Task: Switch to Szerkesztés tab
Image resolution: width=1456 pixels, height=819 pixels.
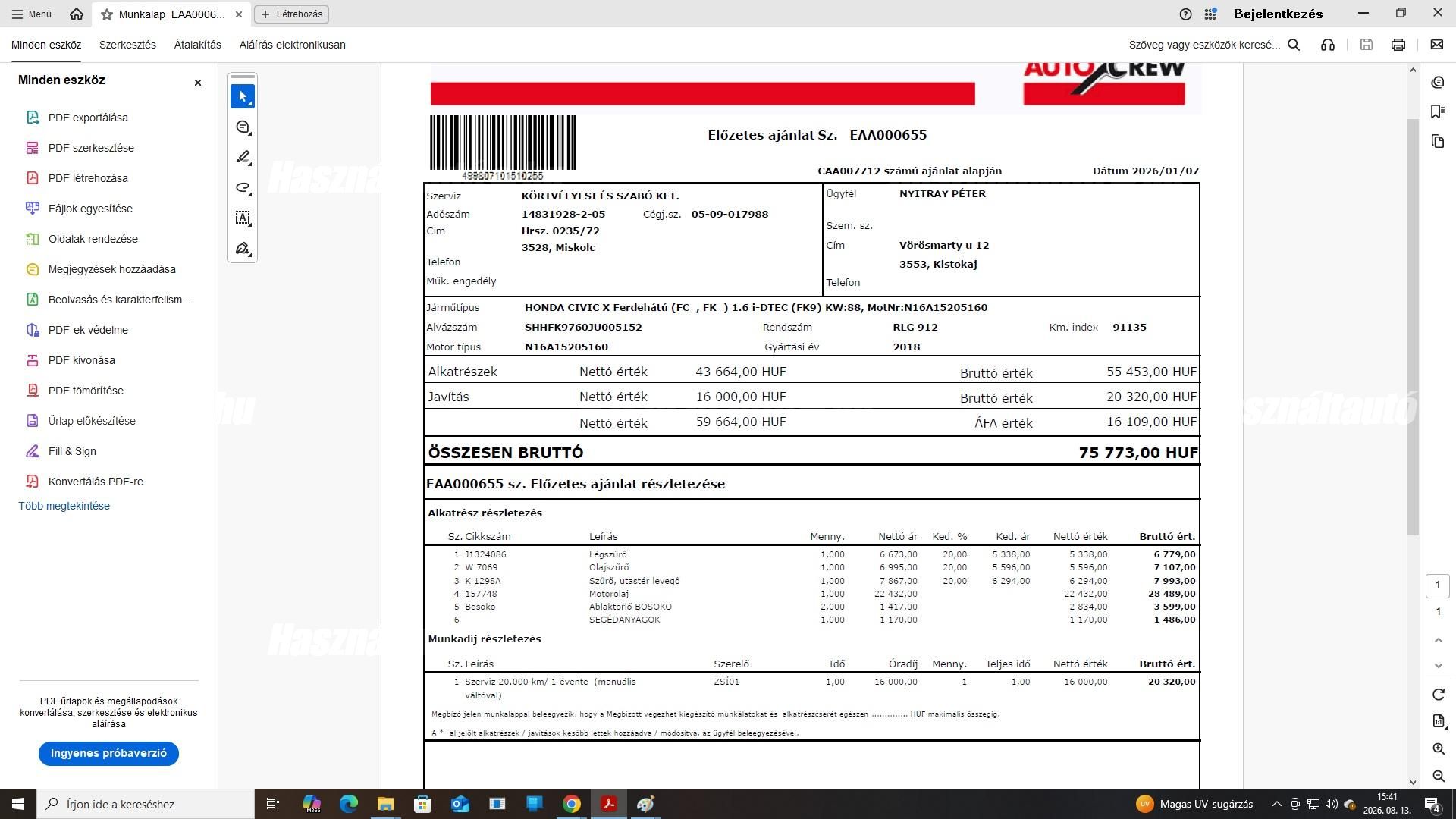Action: point(127,45)
